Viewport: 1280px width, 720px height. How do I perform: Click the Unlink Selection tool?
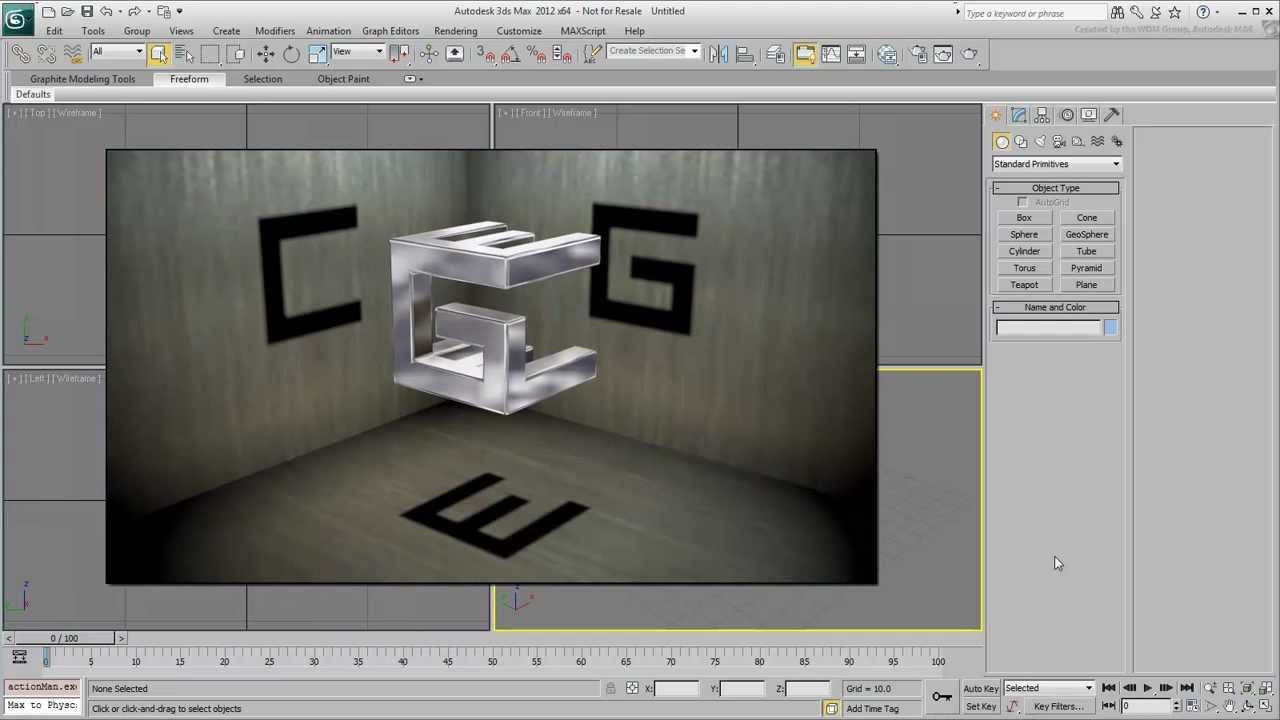46,54
